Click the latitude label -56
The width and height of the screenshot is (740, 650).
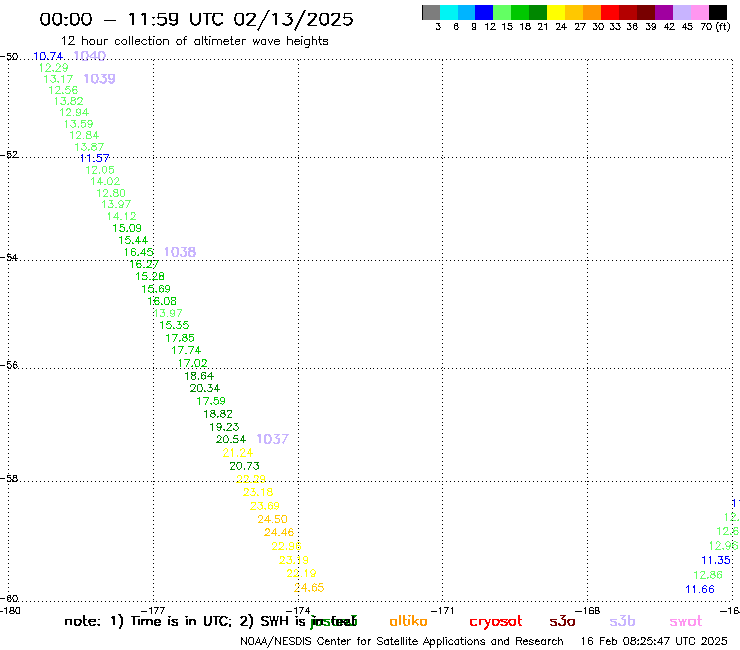click(9, 365)
